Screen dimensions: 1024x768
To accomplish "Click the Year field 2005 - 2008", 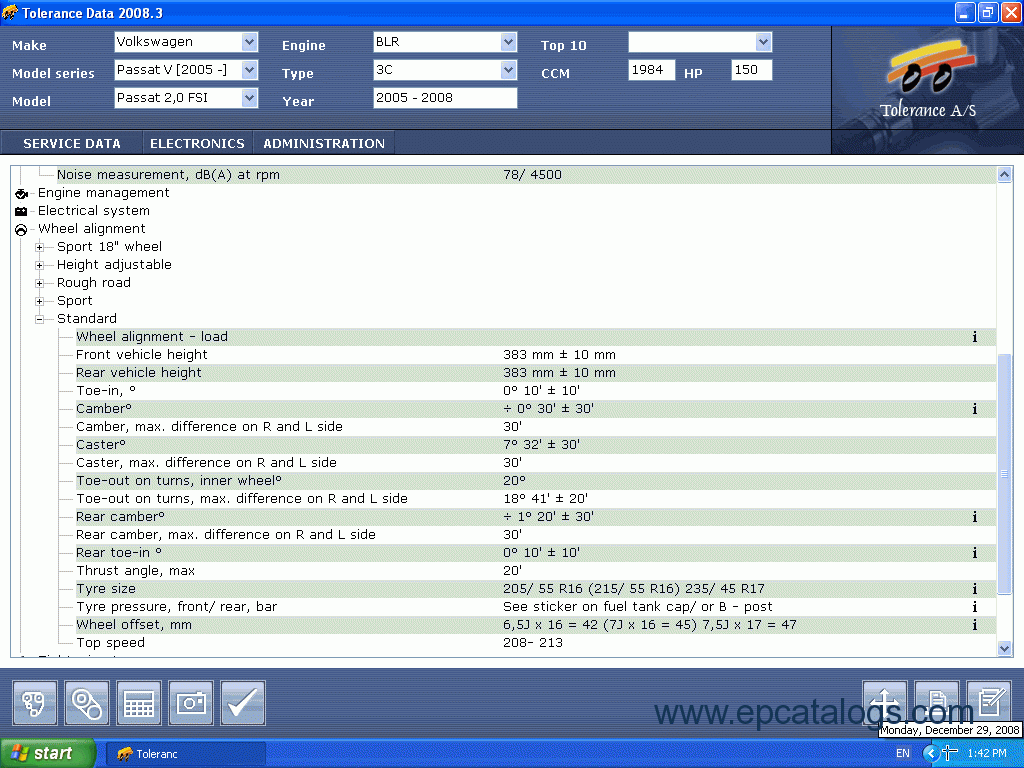I will 445,98.
